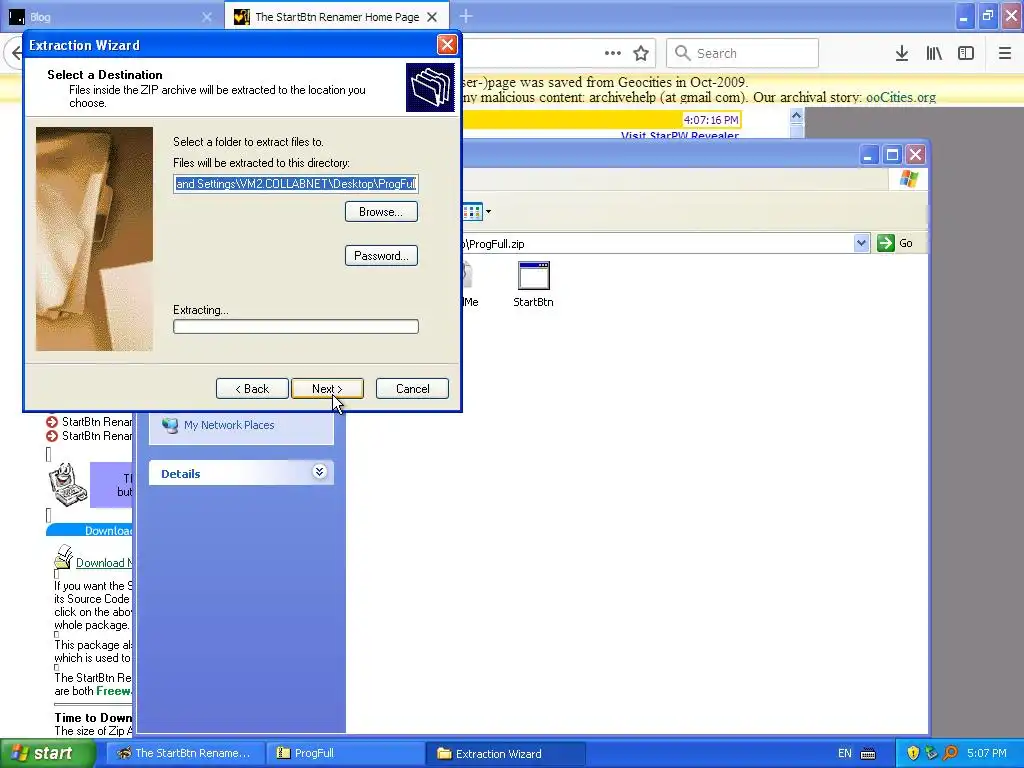Open ooCities.org link
The width and height of the screenshot is (1024, 768).
click(901, 97)
